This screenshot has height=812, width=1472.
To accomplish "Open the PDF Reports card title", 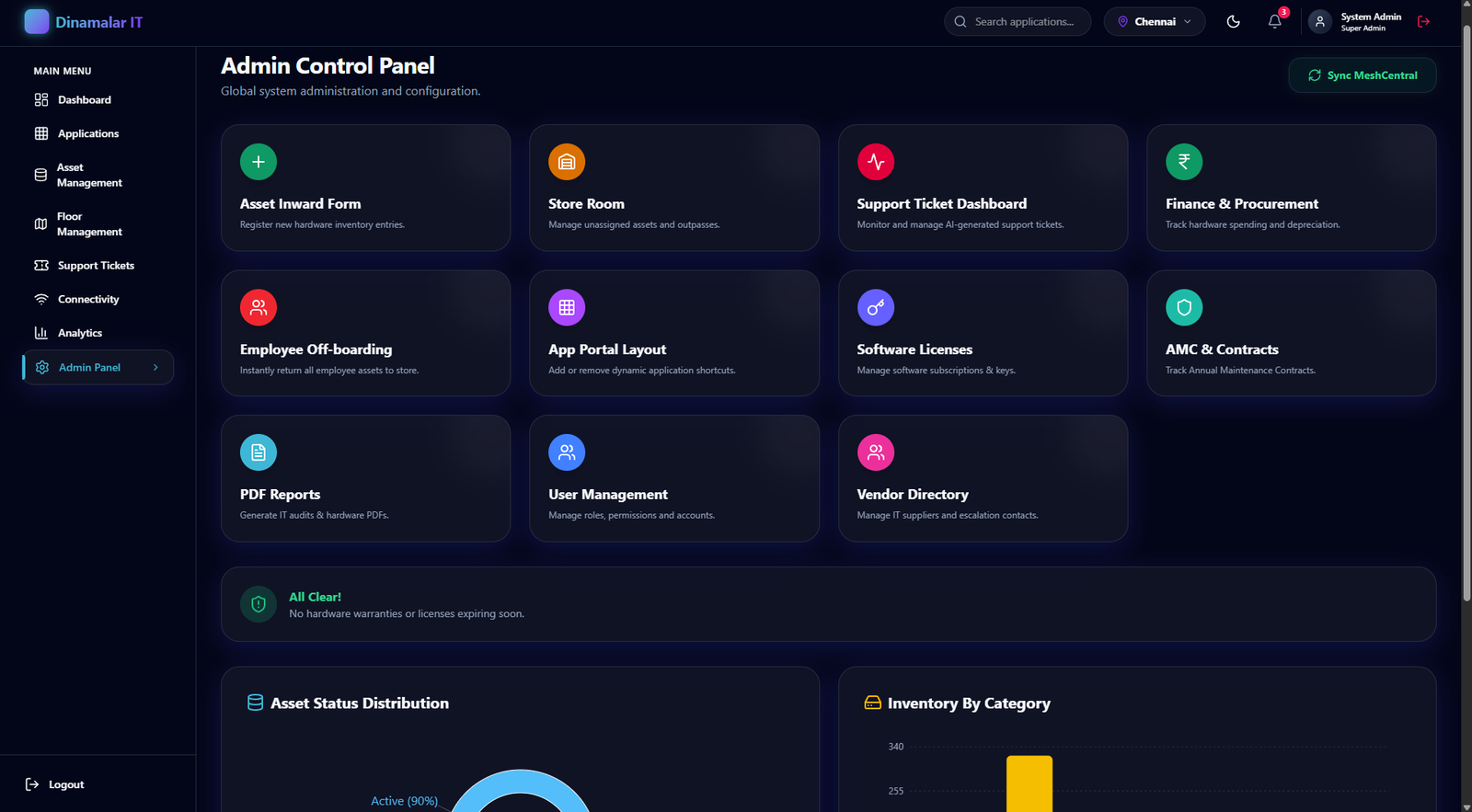I will (x=281, y=495).
